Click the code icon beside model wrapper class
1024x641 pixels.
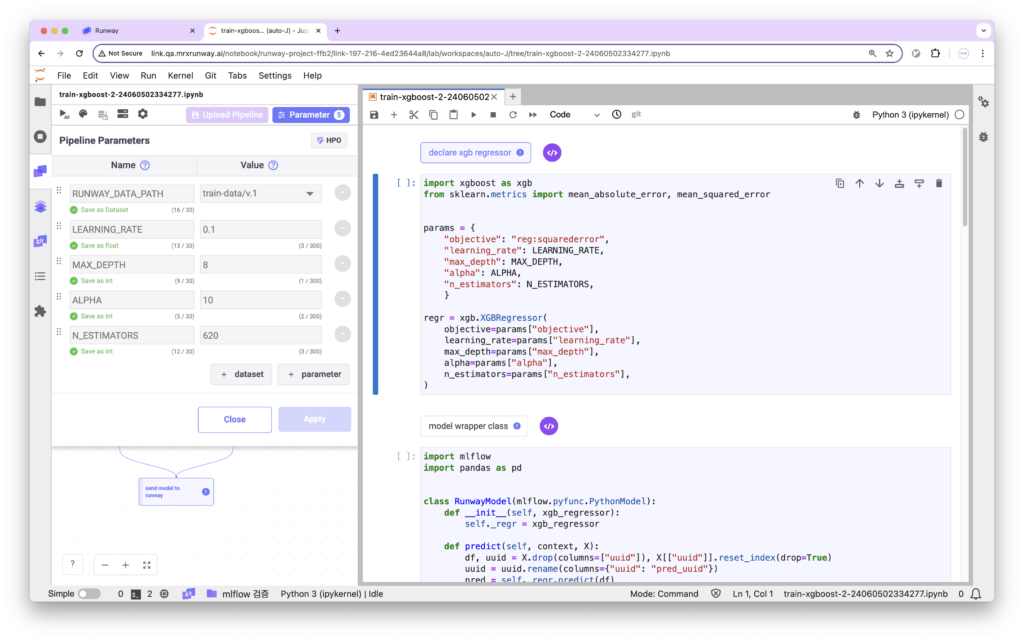[549, 426]
